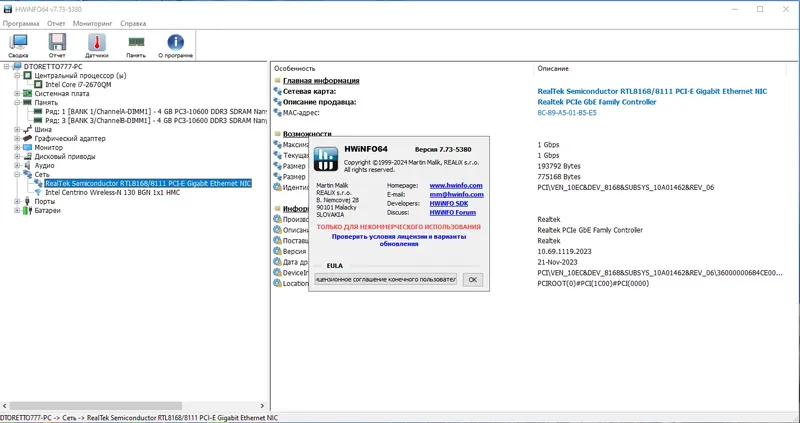The height and width of the screenshot is (423, 800).
Task: Click the Intel Core i7-2670QM CPU chip icon
Action: [38, 84]
